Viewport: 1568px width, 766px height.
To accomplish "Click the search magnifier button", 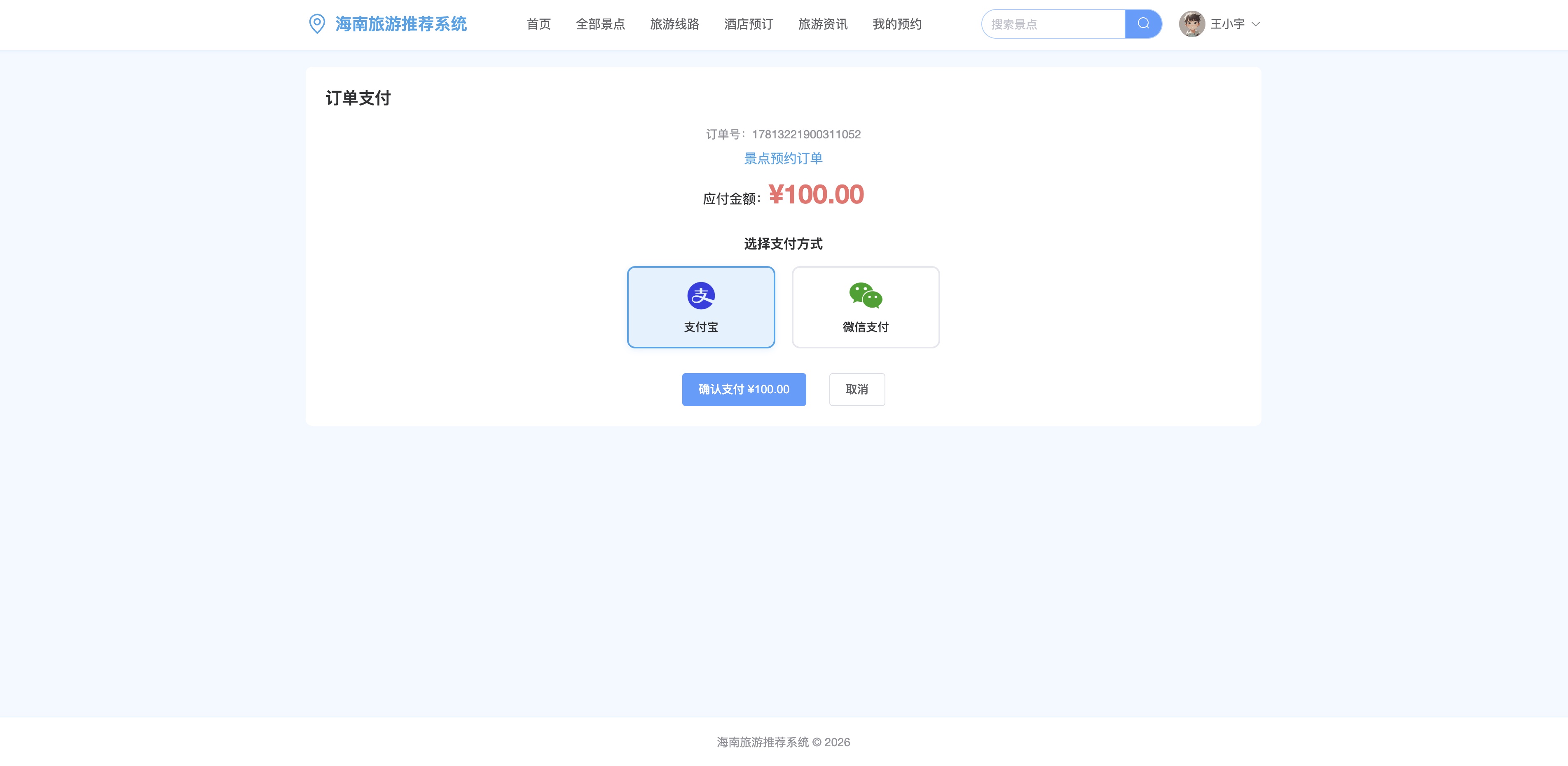I will 1143,24.
